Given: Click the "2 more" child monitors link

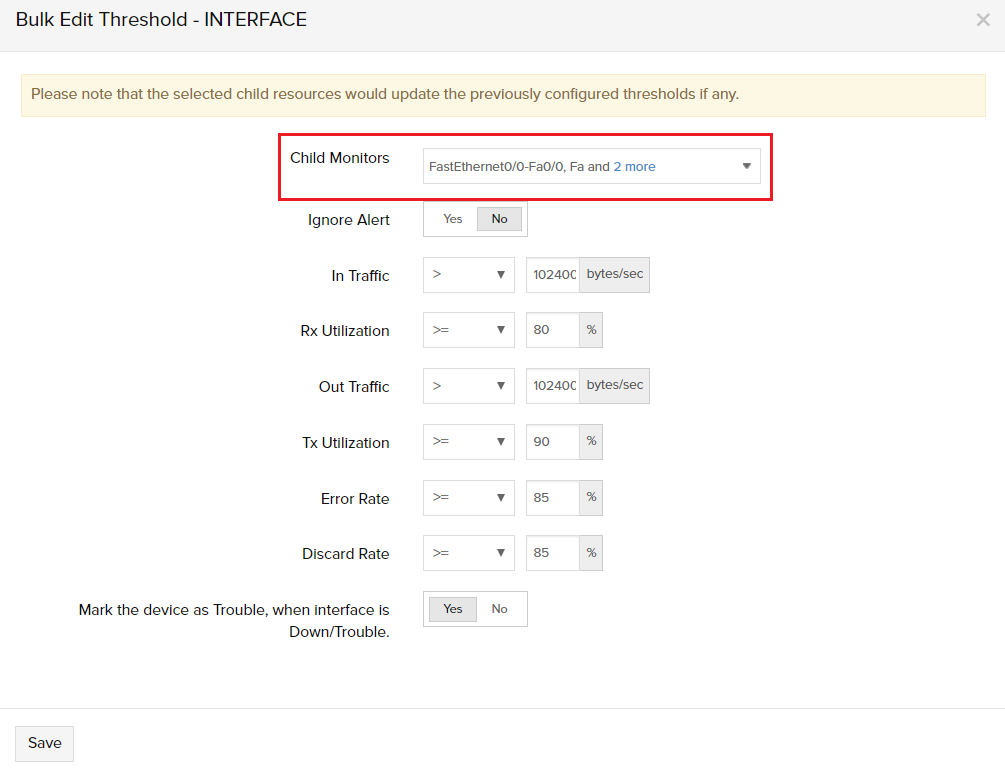Looking at the screenshot, I should tap(634, 167).
